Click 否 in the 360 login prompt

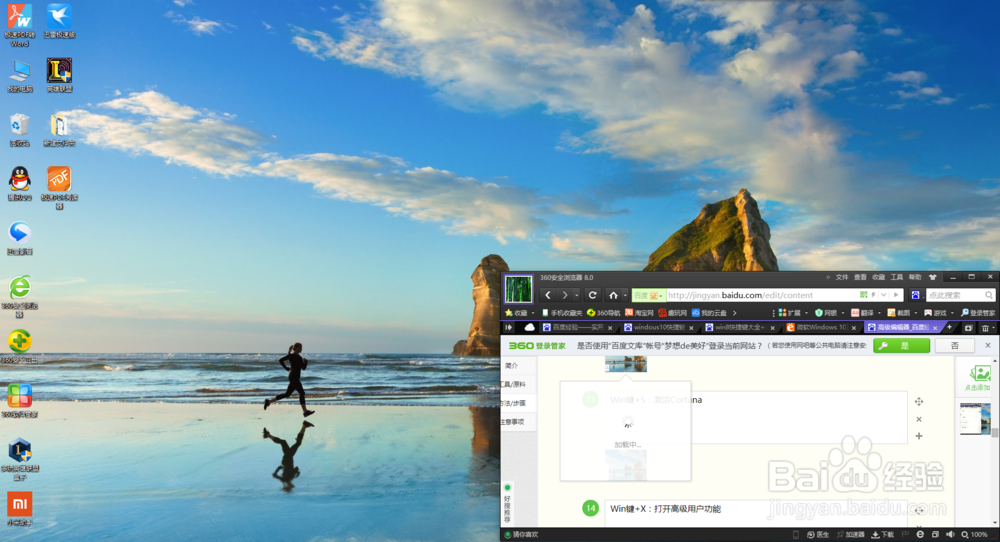tap(955, 346)
